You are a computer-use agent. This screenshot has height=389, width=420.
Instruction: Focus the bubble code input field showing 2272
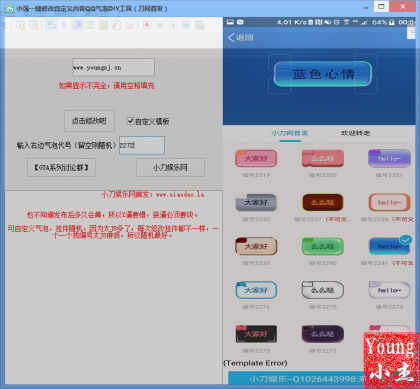click(x=142, y=145)
